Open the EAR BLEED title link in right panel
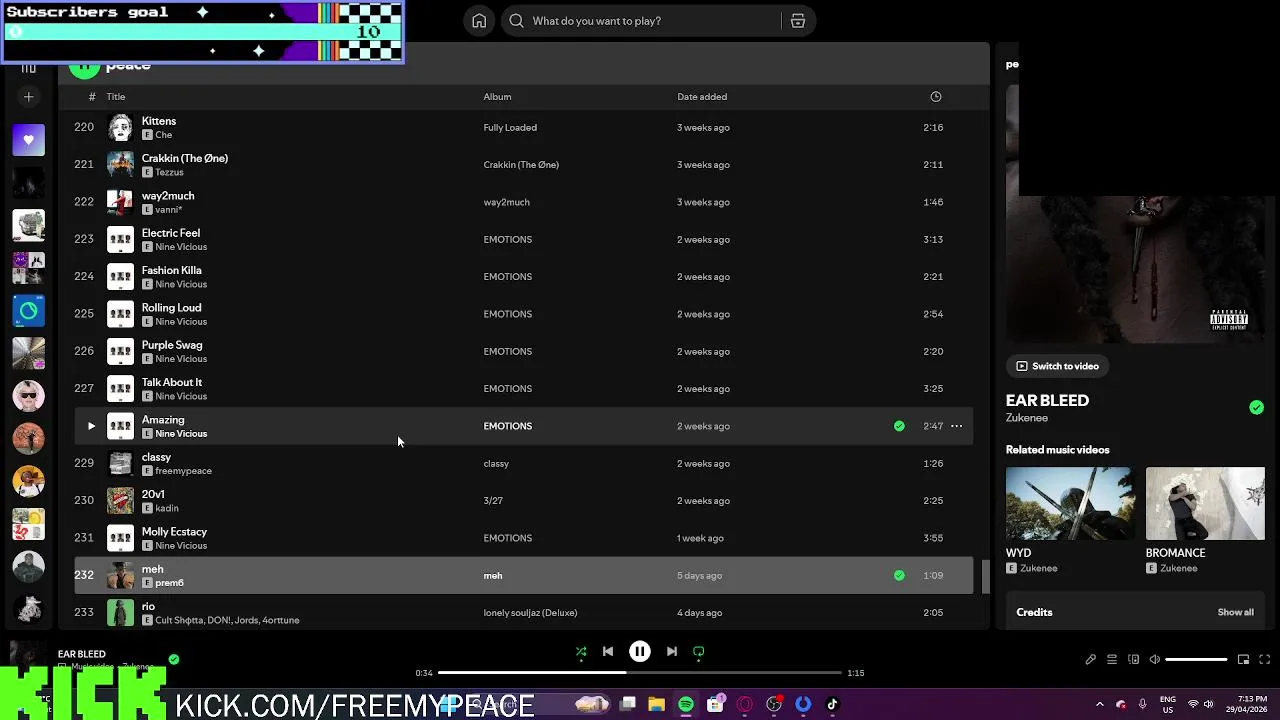 tap(1047, 400)
